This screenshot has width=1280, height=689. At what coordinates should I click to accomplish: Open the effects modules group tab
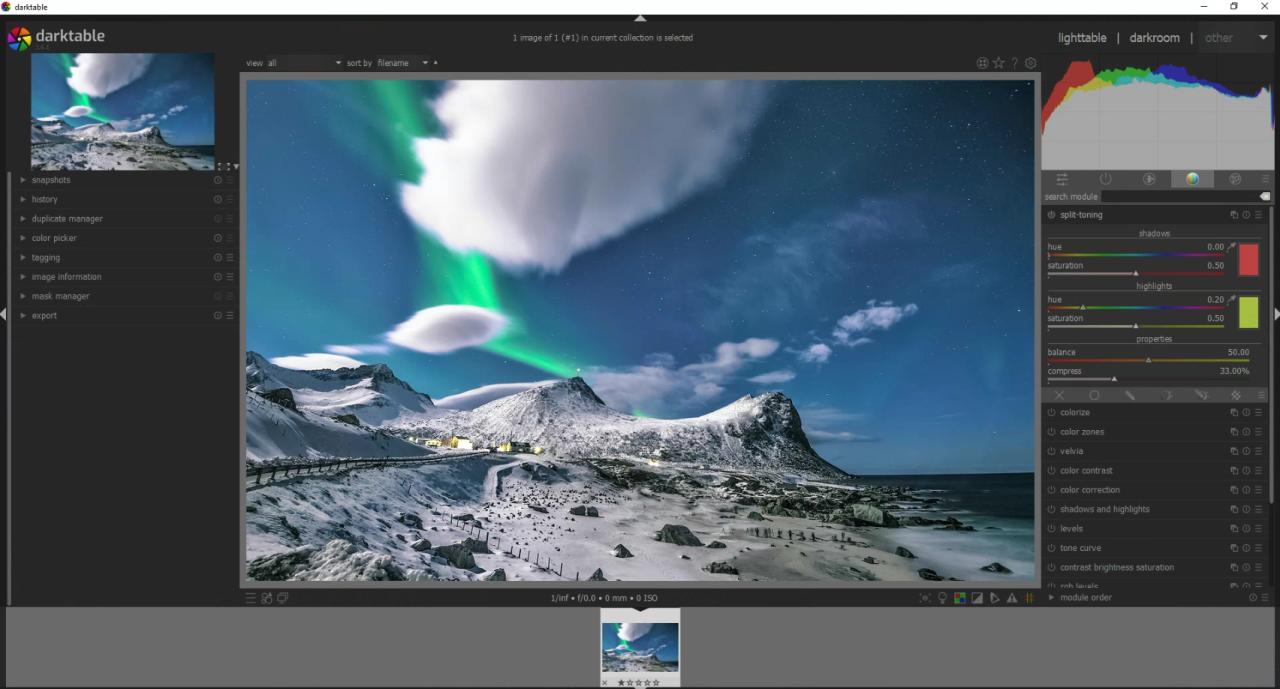coord(1235,179)
